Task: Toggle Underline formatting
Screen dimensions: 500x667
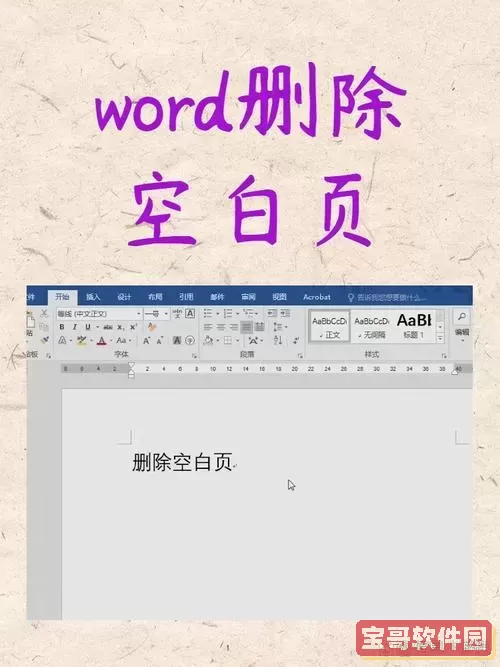Action: (88, 327)
